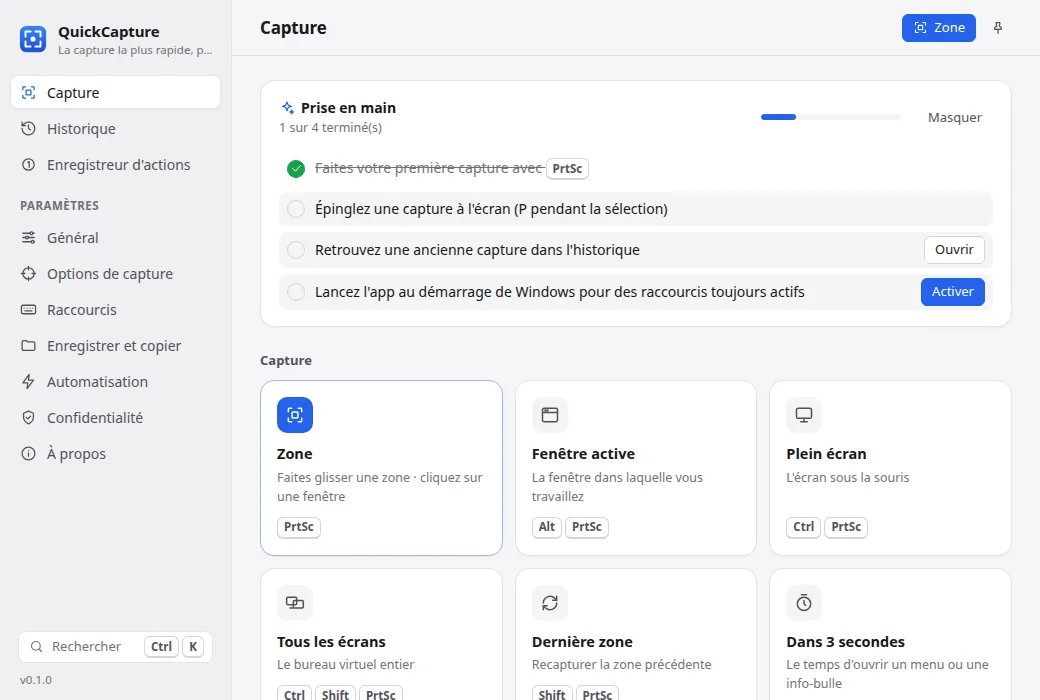Click the Rechercher search field
1040x700 pixels.
[x=115, y=646]
